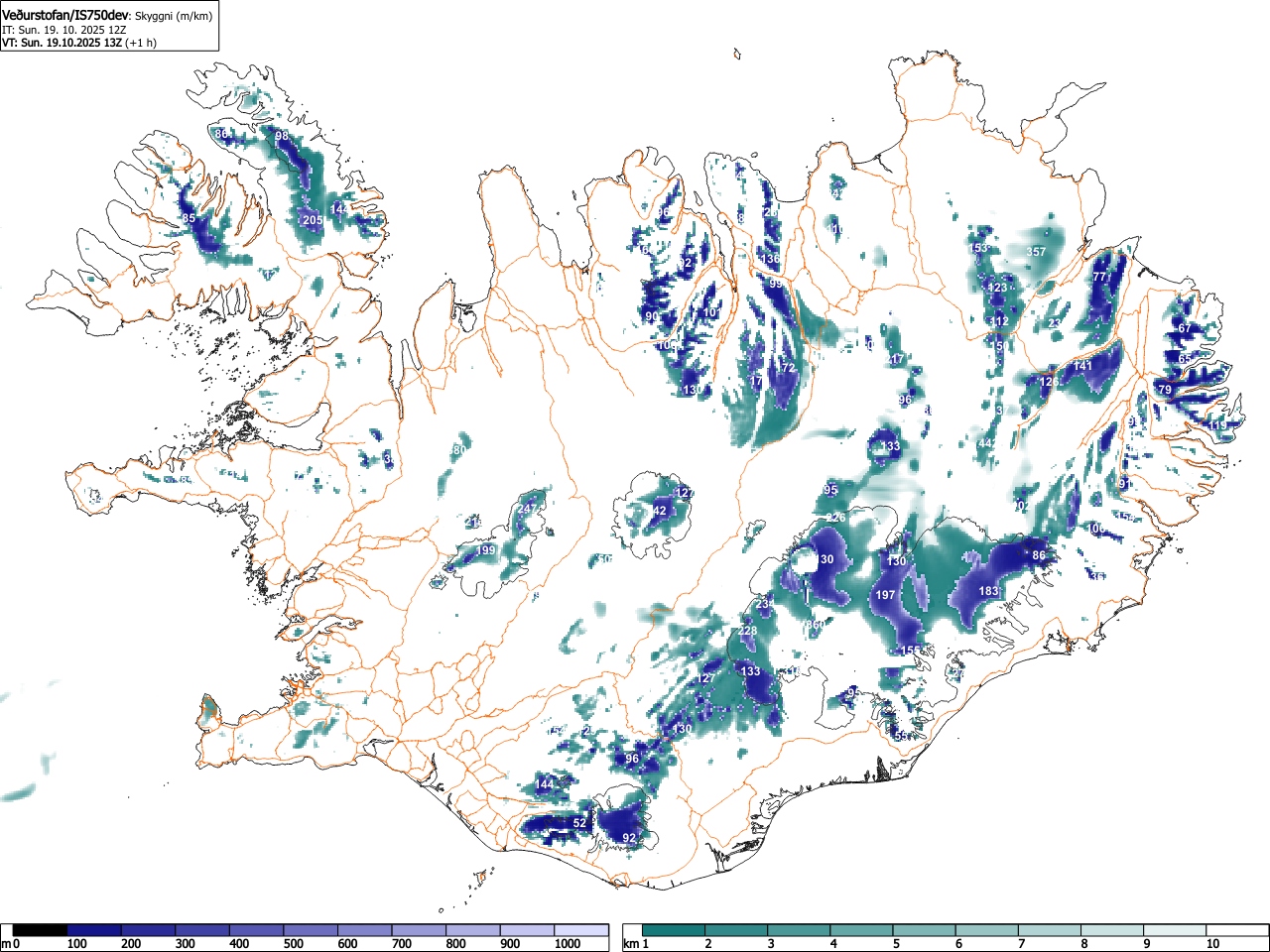Screen dimensions: 1270x952
Task: Choose the 5–6 km teal legend swatch
Action: (925, 930)
